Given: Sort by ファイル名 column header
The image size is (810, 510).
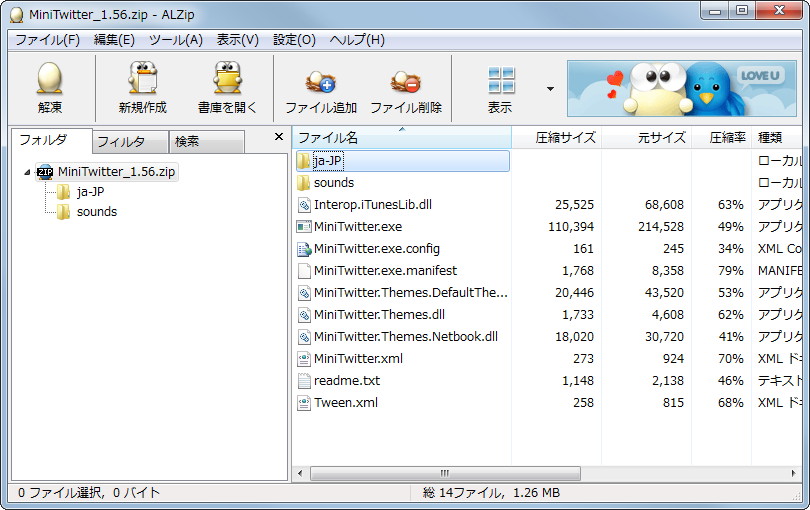Looking at the screenshot, I should (x=402, y=137).
